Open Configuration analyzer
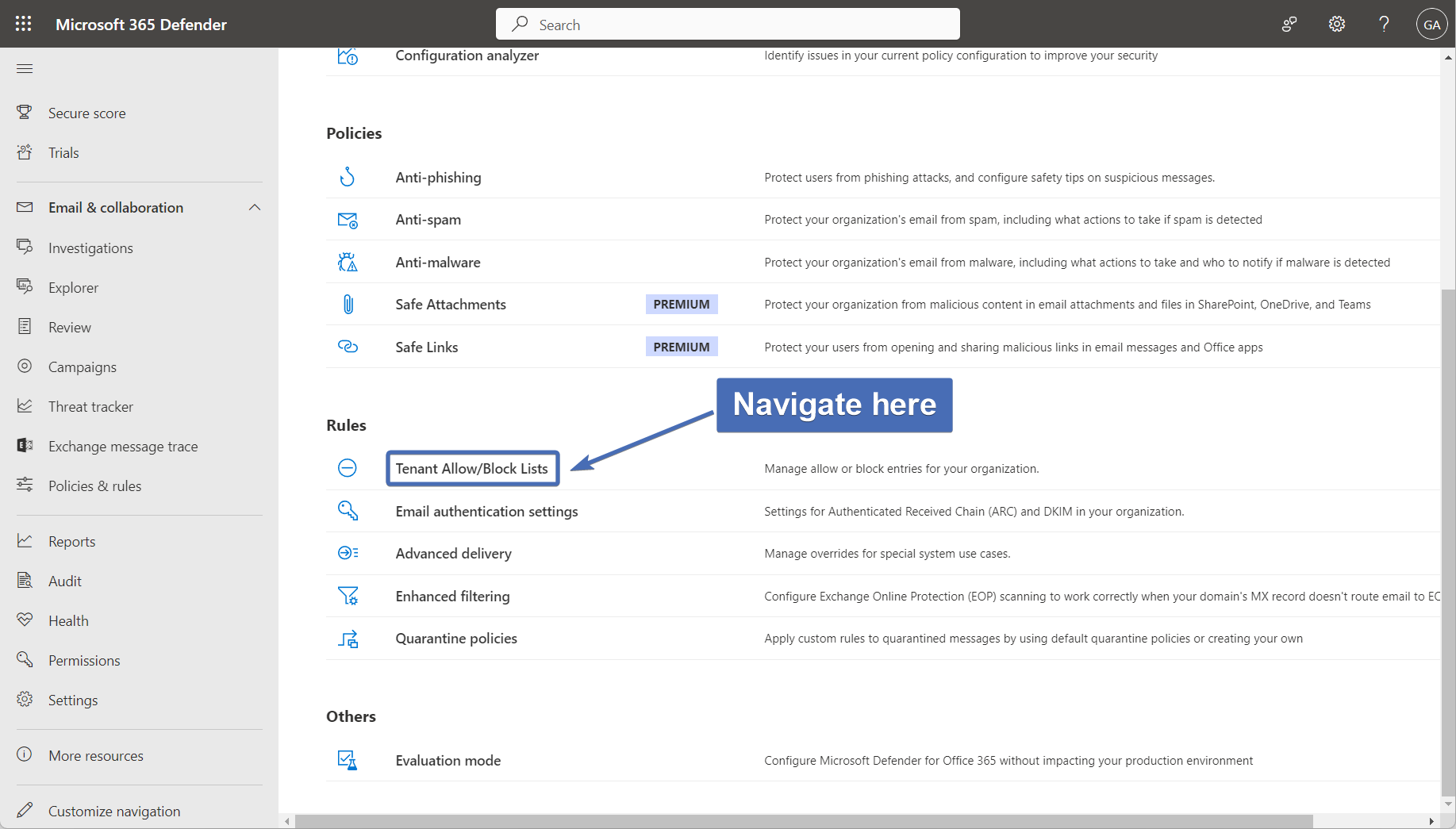The height and width of the screenshot is (829, 1456). (467, 56)
